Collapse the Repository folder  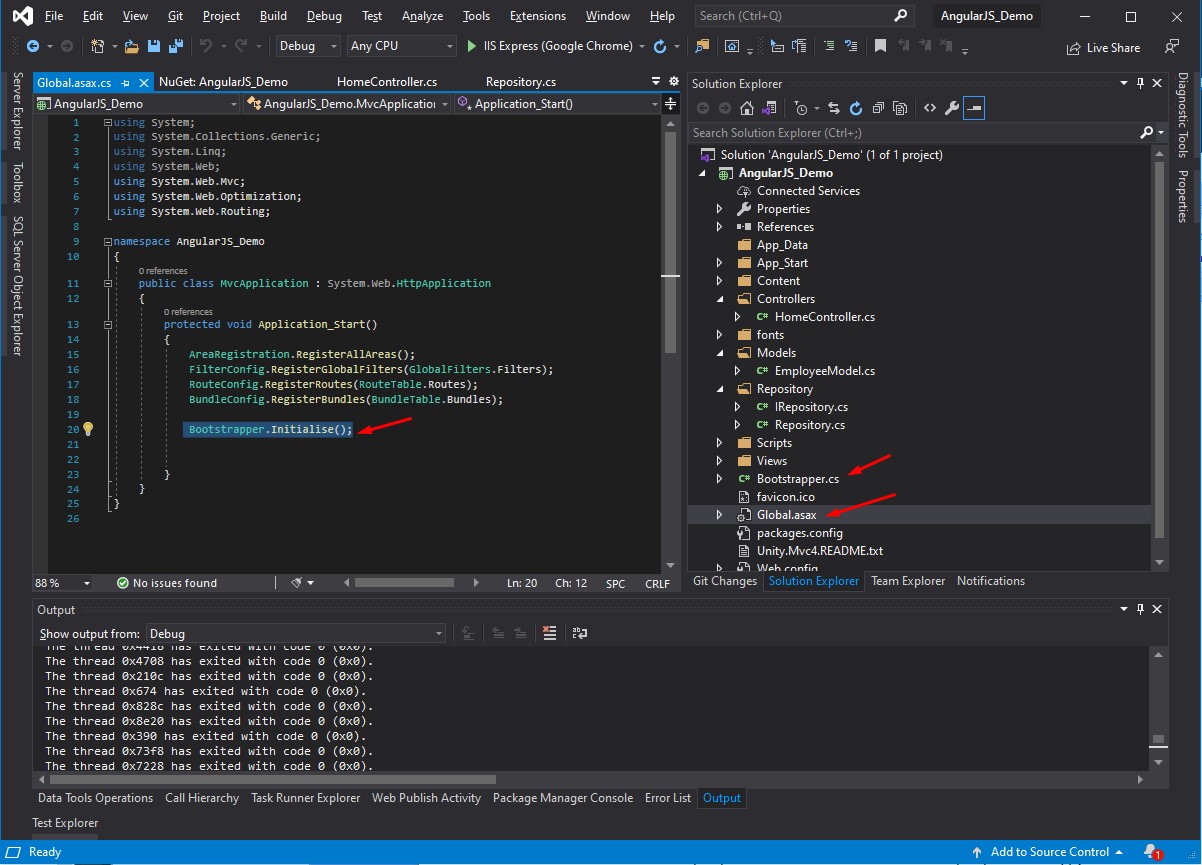point(721,388)
